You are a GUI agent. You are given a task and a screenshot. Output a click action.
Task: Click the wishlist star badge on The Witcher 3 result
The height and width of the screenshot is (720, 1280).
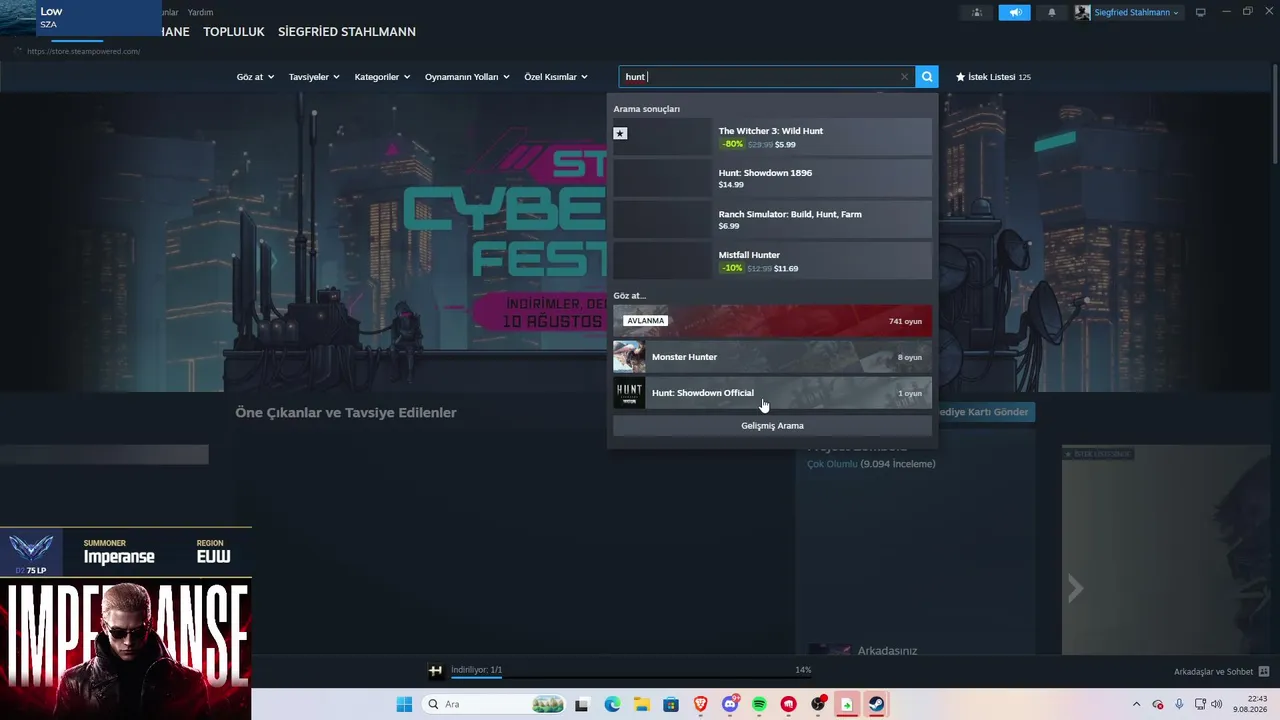[x=620, y=133]
